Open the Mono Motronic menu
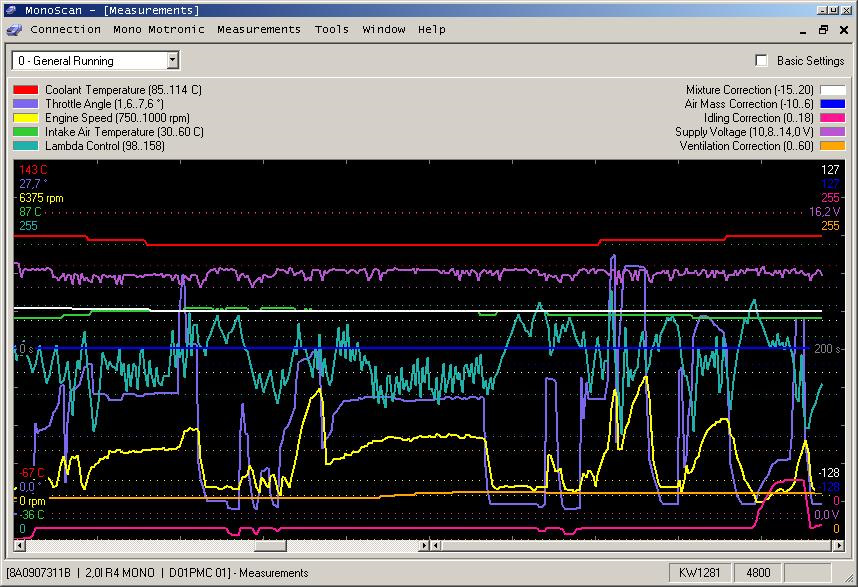Image resolution: width=858 pixels, height=587 pixels. (x=159, y=30)
